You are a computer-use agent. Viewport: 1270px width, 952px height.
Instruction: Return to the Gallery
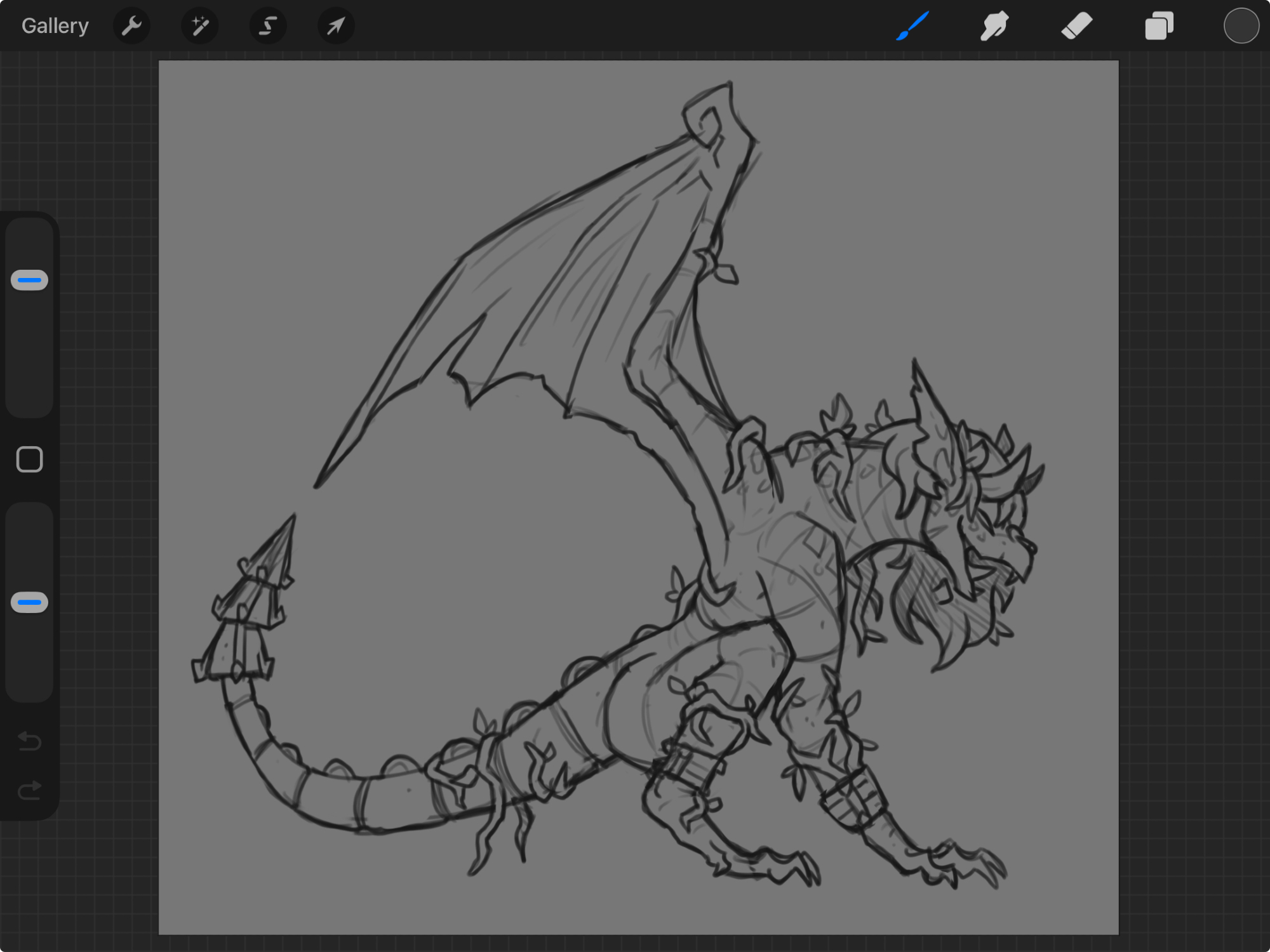coord(55,26)
